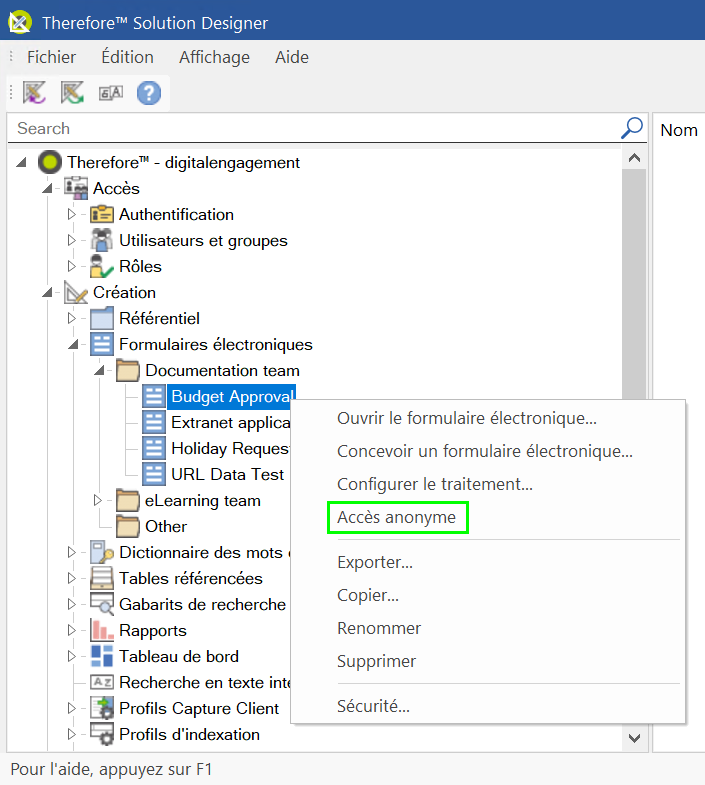Click the search magnifier icon
The image size is (705, 785).
(632, 128)
